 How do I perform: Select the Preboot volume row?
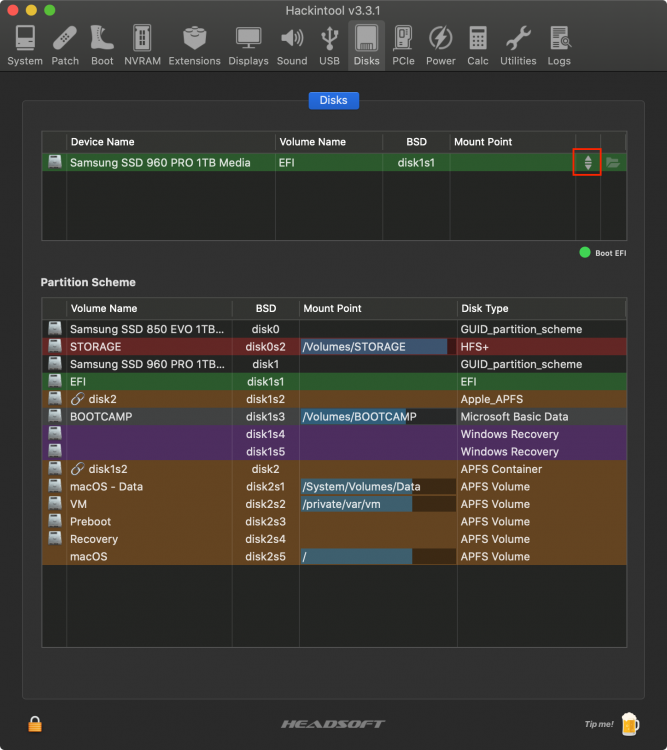tap(334, 521)
